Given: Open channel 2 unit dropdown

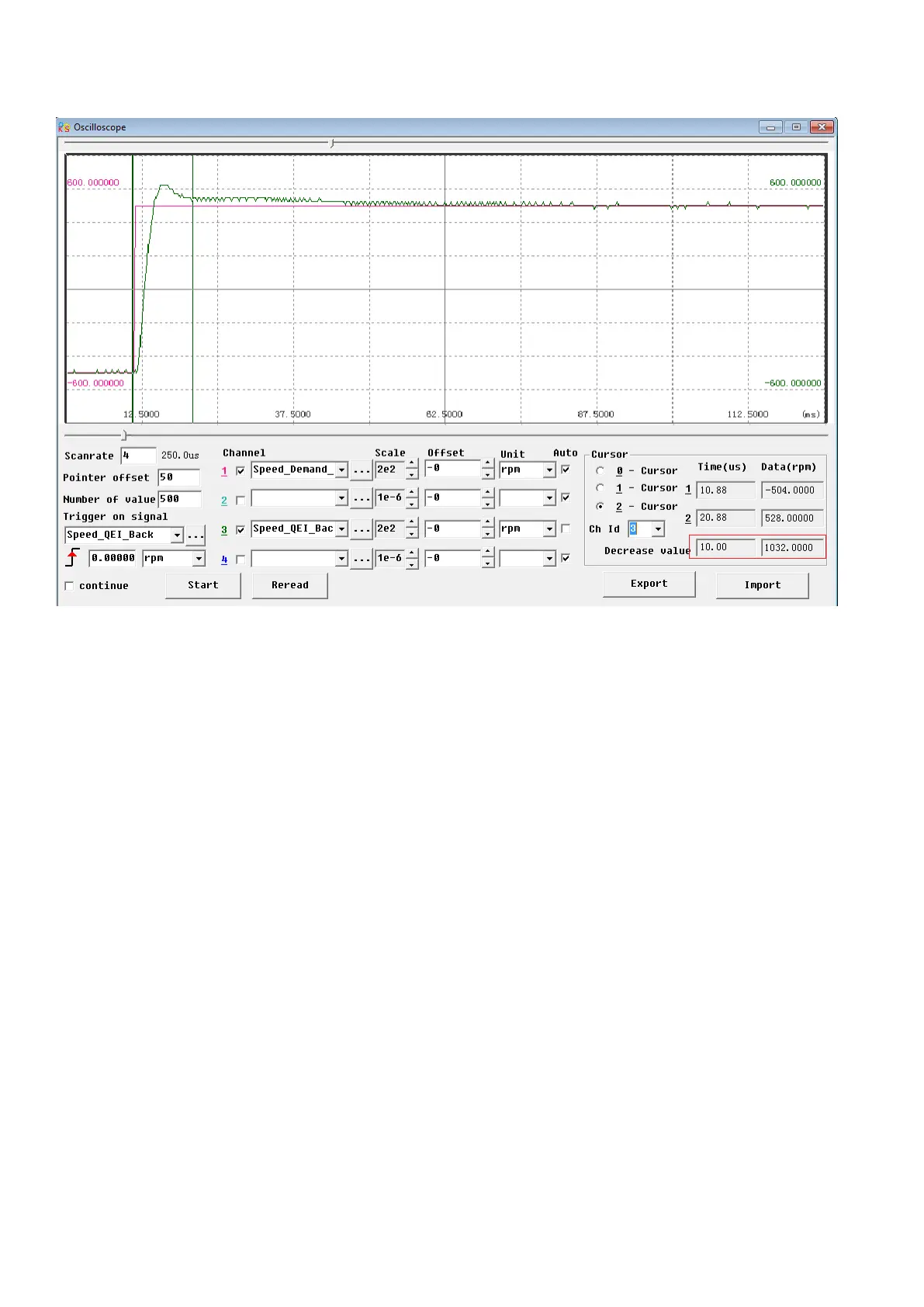Looking at the screenshot, I should pos(549,498).
